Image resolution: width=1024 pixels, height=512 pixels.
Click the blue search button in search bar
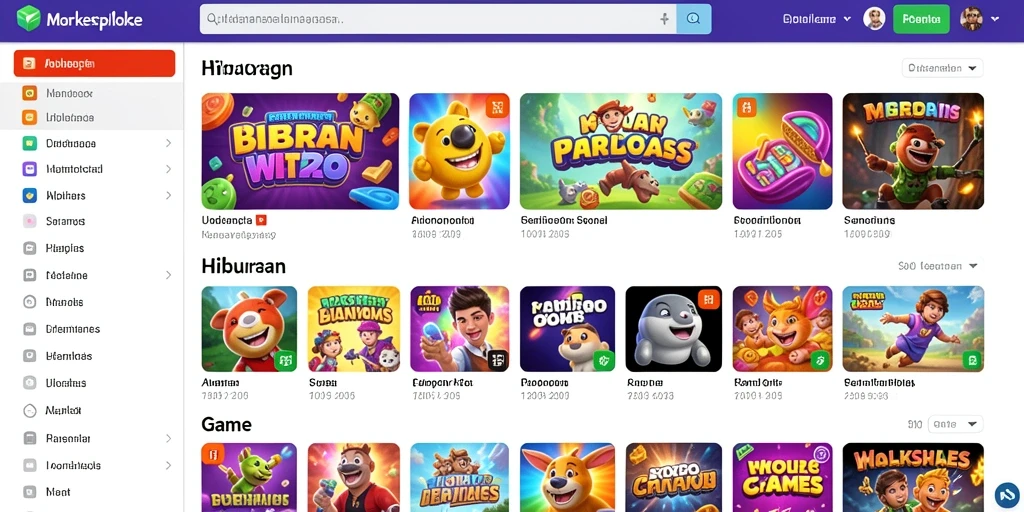(x=694, y=19)
